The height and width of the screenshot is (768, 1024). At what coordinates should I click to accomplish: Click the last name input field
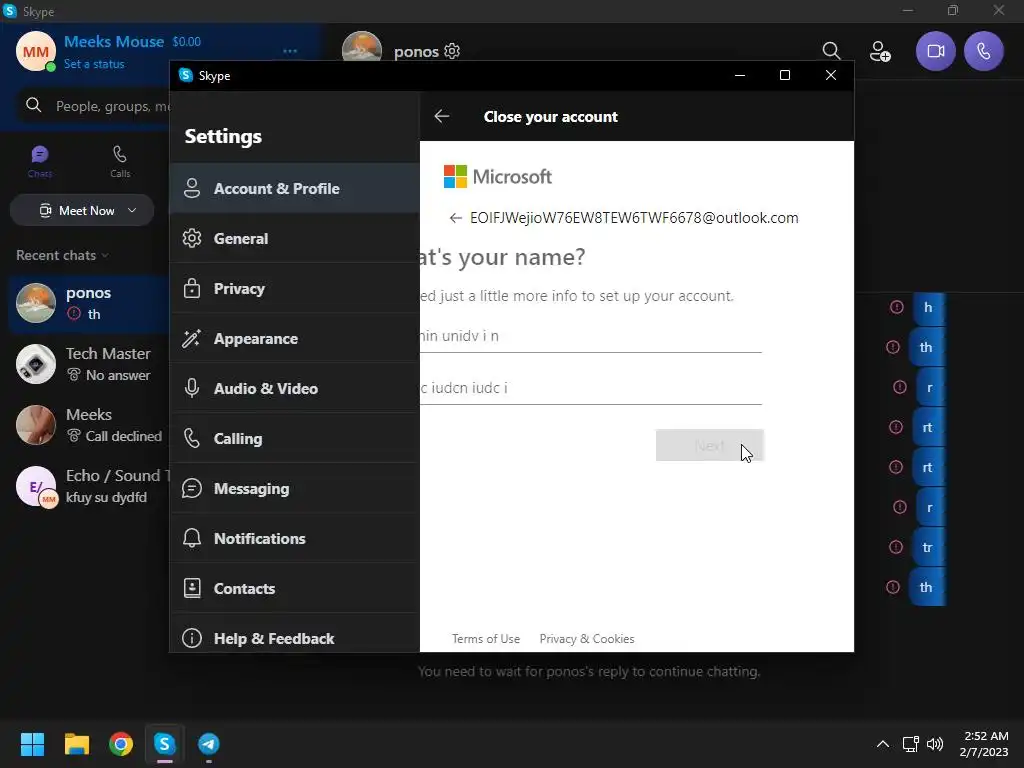[590, 389]
